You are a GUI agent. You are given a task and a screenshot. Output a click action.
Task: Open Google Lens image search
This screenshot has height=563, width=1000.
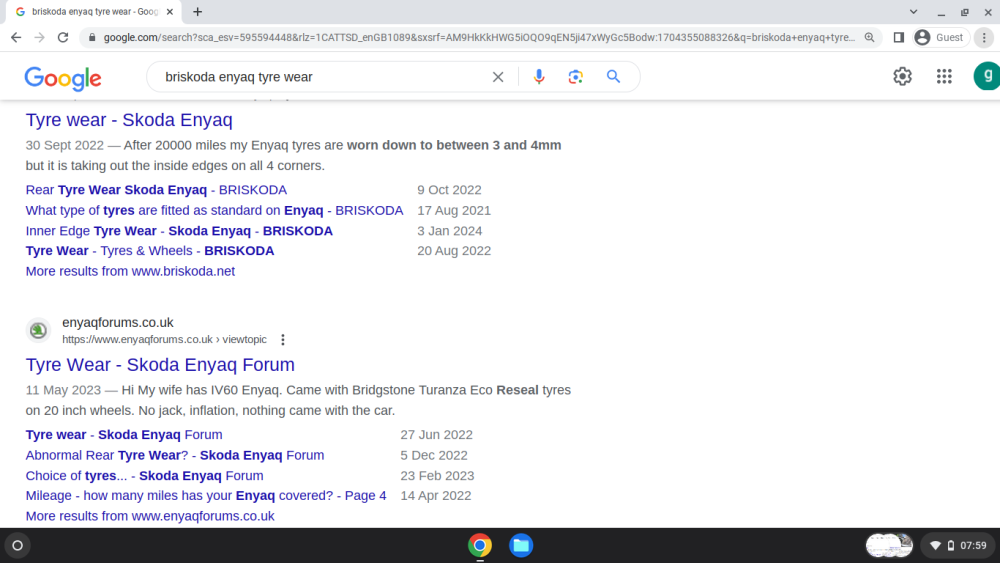click(575, 77)
